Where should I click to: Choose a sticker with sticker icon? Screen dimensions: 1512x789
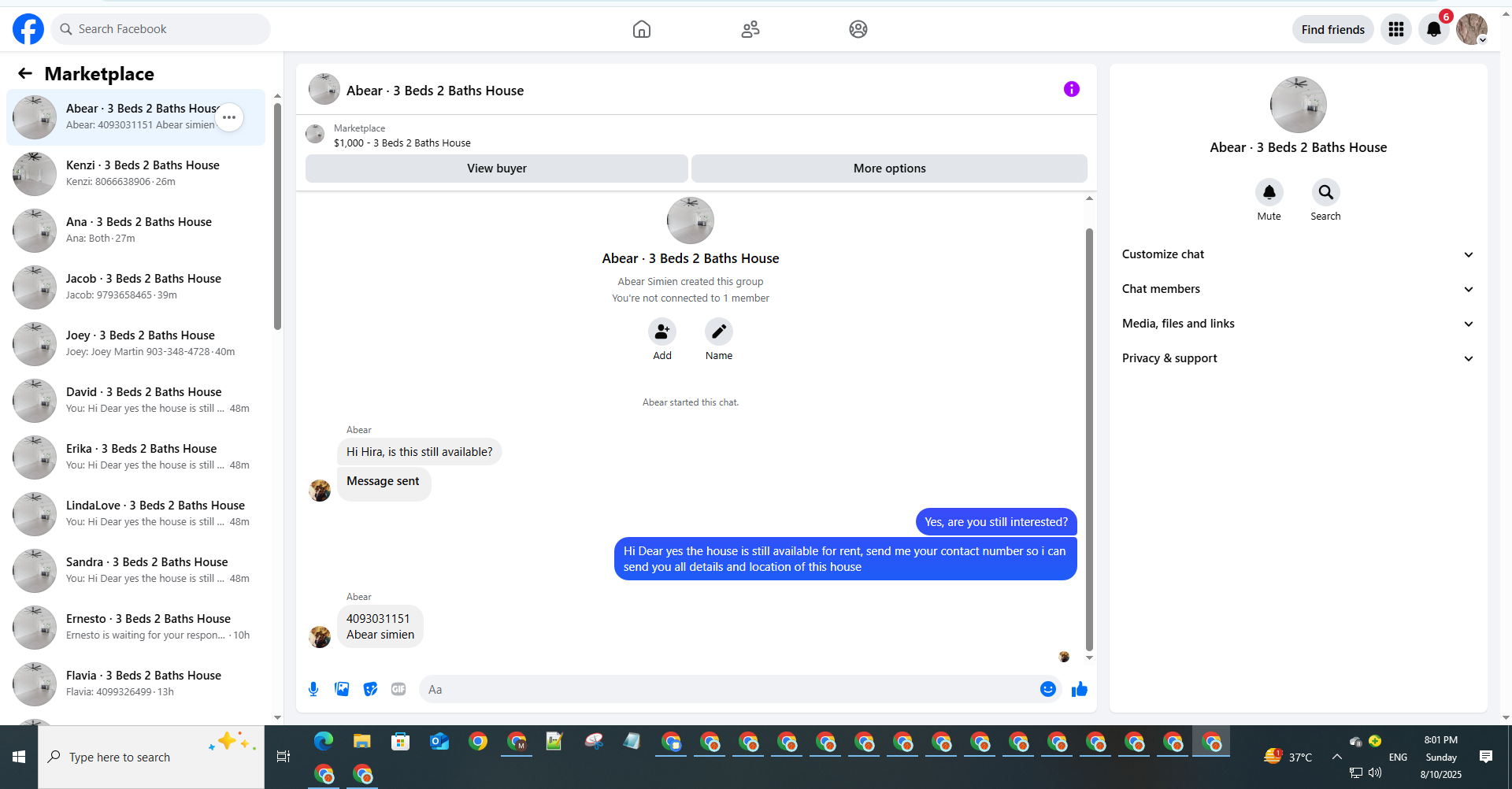[370, 689]
